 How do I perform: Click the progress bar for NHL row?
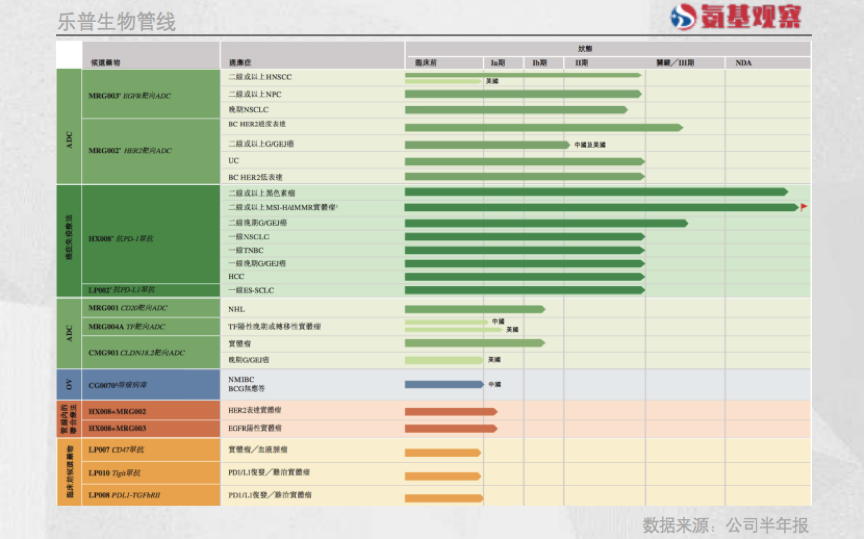(475, 309)
